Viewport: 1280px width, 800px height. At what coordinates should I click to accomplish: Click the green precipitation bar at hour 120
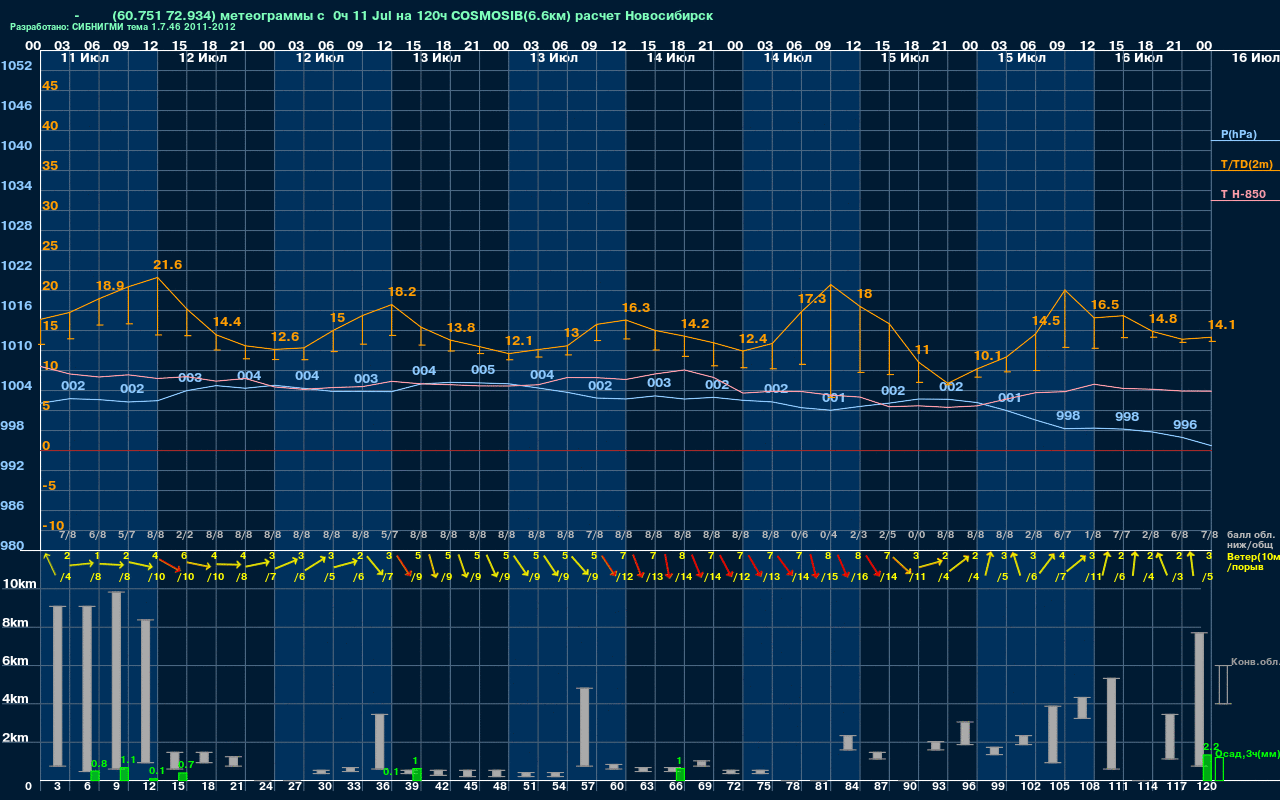click(x=1207, y=768)
